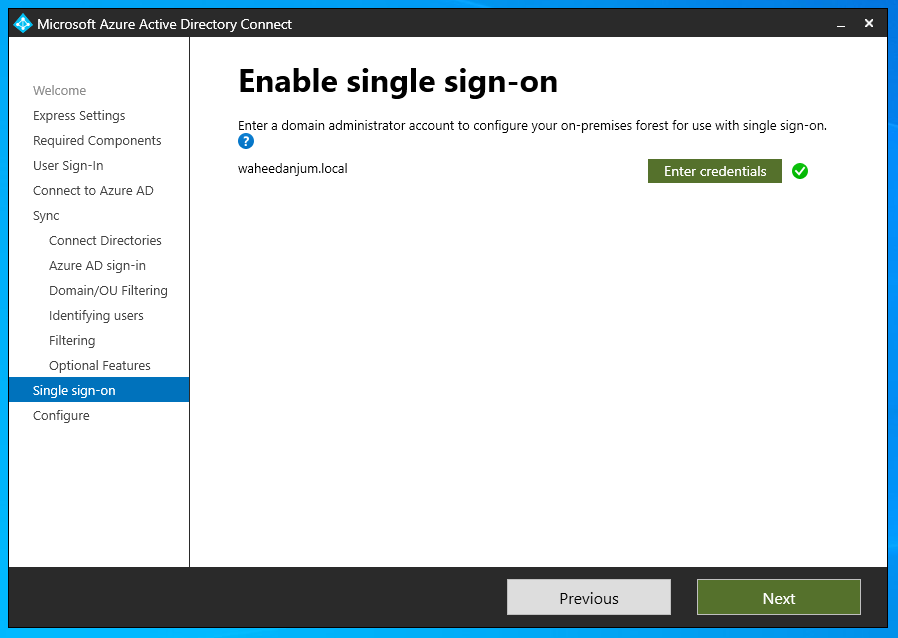Click the blue help question mark icon
The width and height of the screenshot is (898, 638).
click(x=246, y=141)
